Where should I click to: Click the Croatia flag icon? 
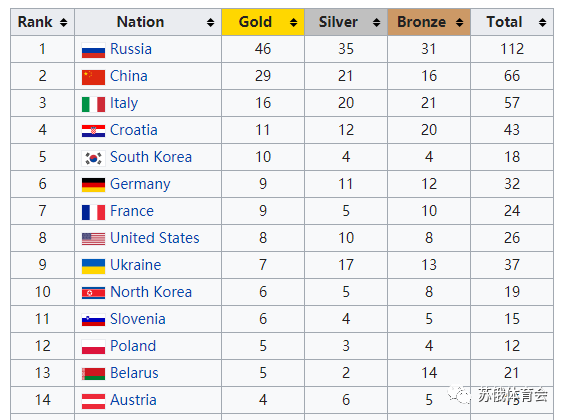tap(93, 131)
